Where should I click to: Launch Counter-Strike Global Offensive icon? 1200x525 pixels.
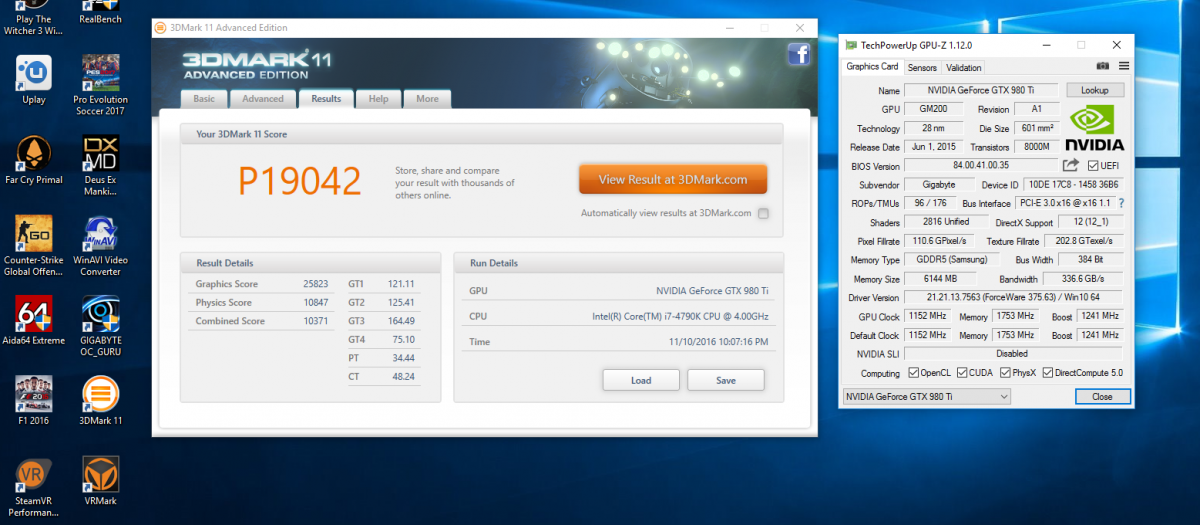tap(34, 247)
